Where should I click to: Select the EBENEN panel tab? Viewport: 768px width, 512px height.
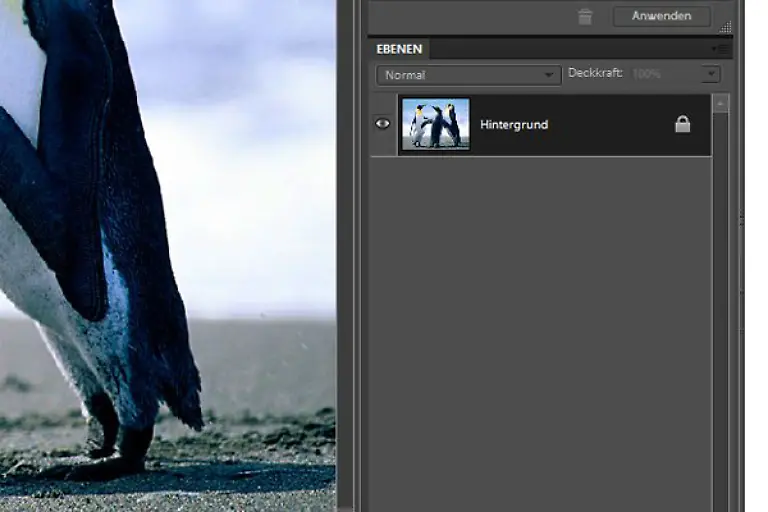click(x=399, y=49)
